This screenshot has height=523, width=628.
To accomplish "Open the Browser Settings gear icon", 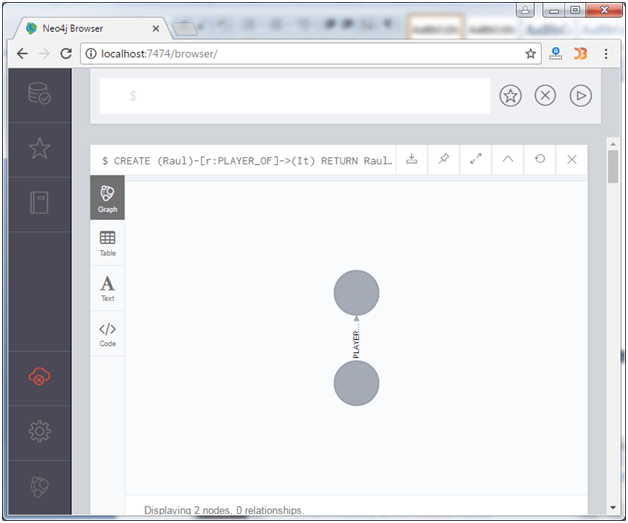I will pos(39,431).
